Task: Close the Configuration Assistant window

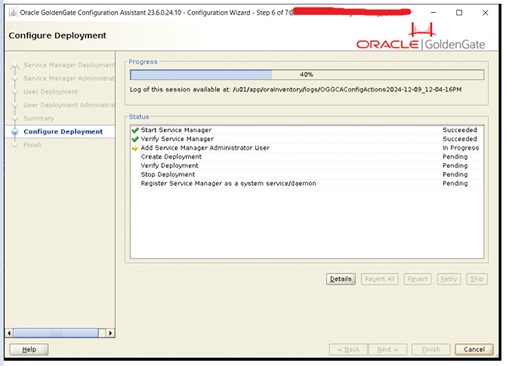Action: tap(485, 13)
